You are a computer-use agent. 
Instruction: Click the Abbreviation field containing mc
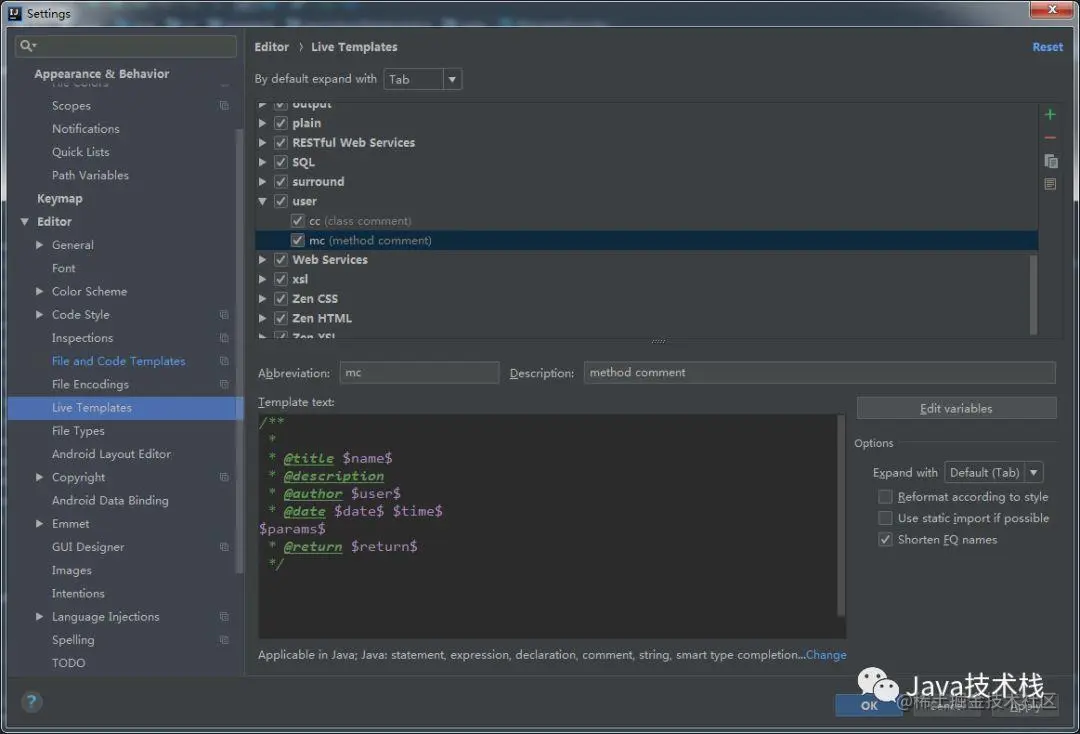[x=419, y=373]
